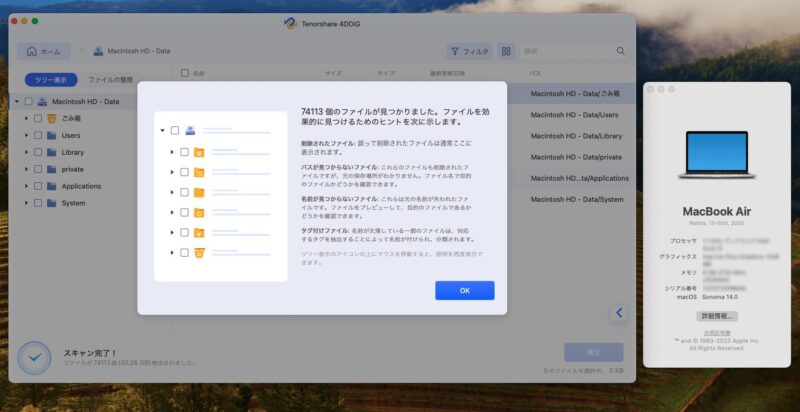This screenshot has height=412, width=800.
Task: Click the drive icon in dialog illustration
Action: pos(190,130)
